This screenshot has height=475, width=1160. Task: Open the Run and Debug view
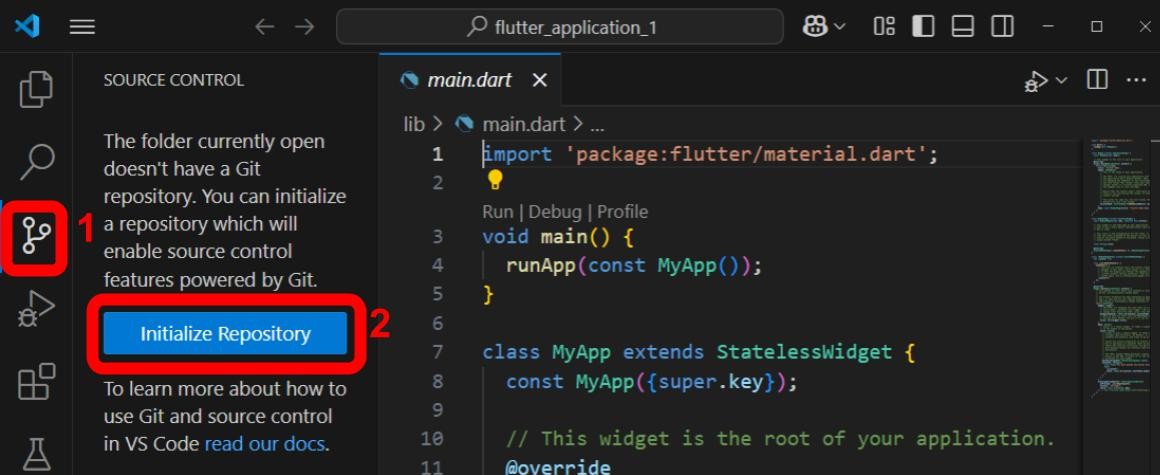(x=36, y=310)
